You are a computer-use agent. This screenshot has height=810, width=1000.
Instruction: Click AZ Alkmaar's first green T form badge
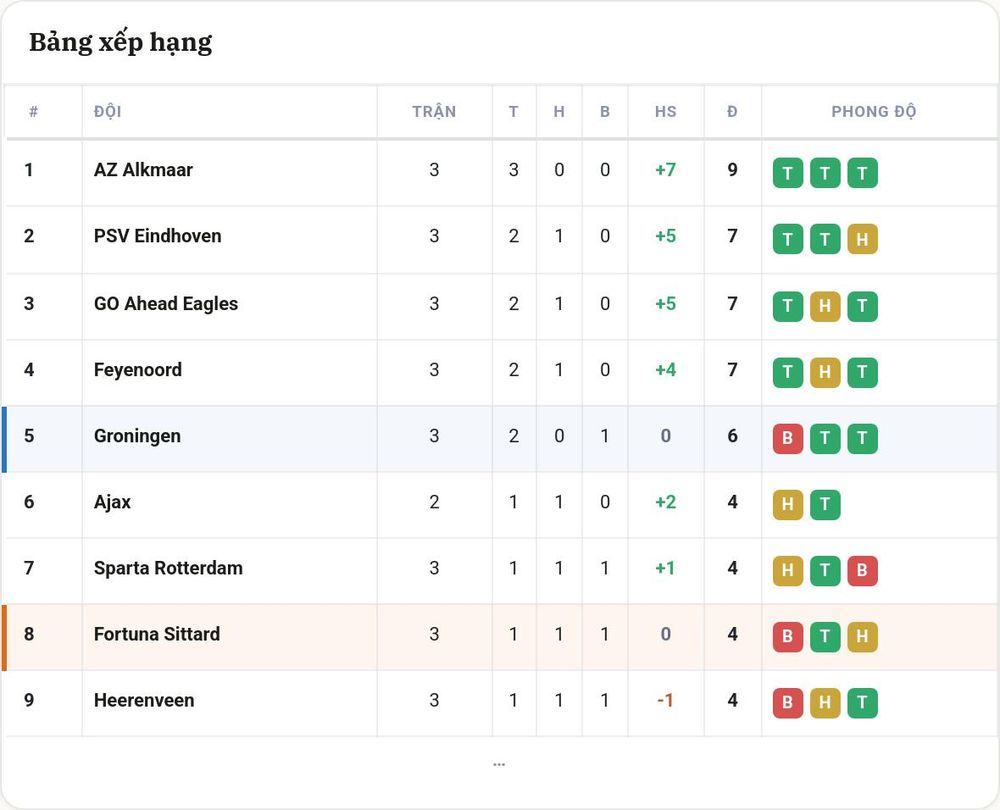click(x=788, y=173)
